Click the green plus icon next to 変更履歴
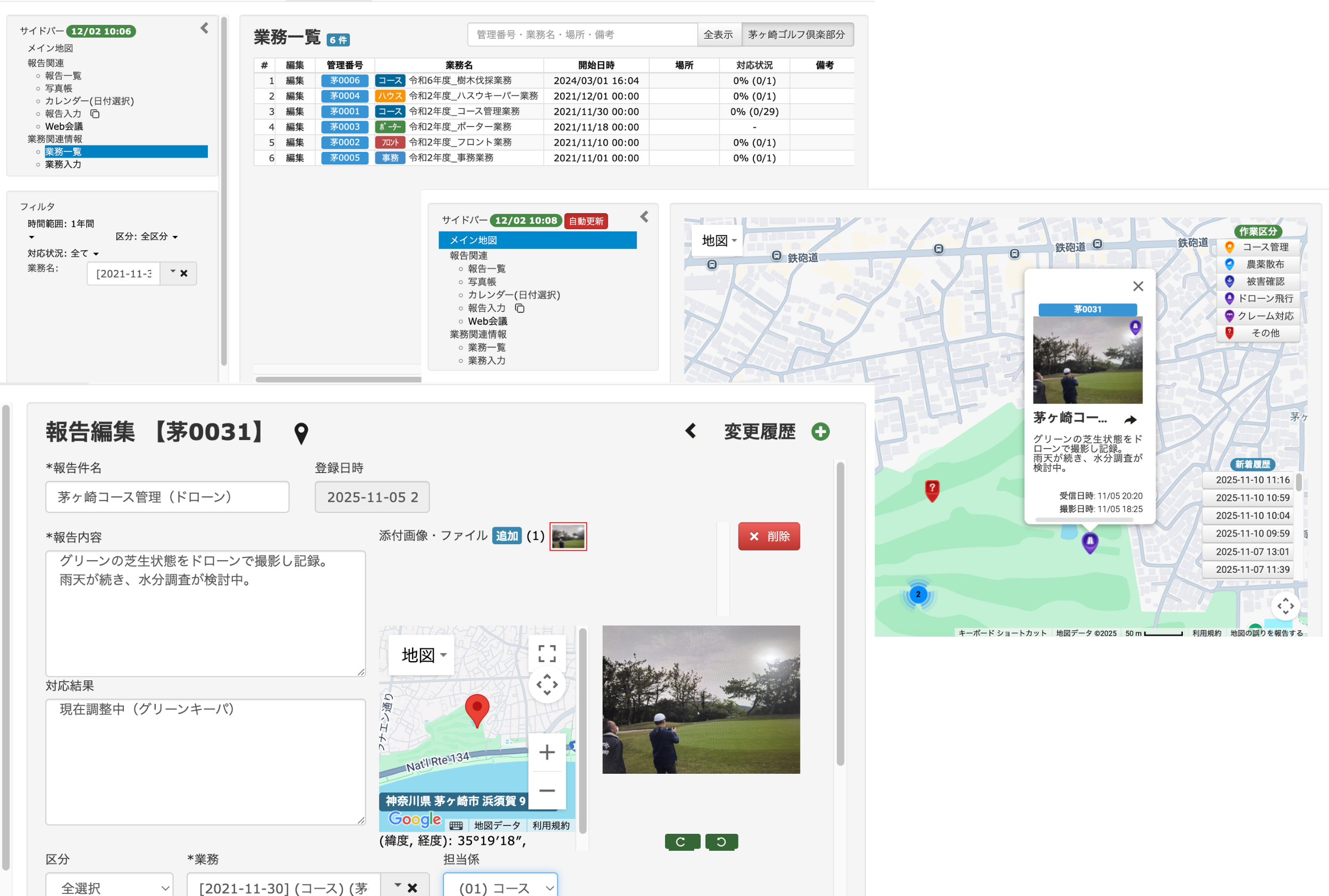 click(820, 432)
